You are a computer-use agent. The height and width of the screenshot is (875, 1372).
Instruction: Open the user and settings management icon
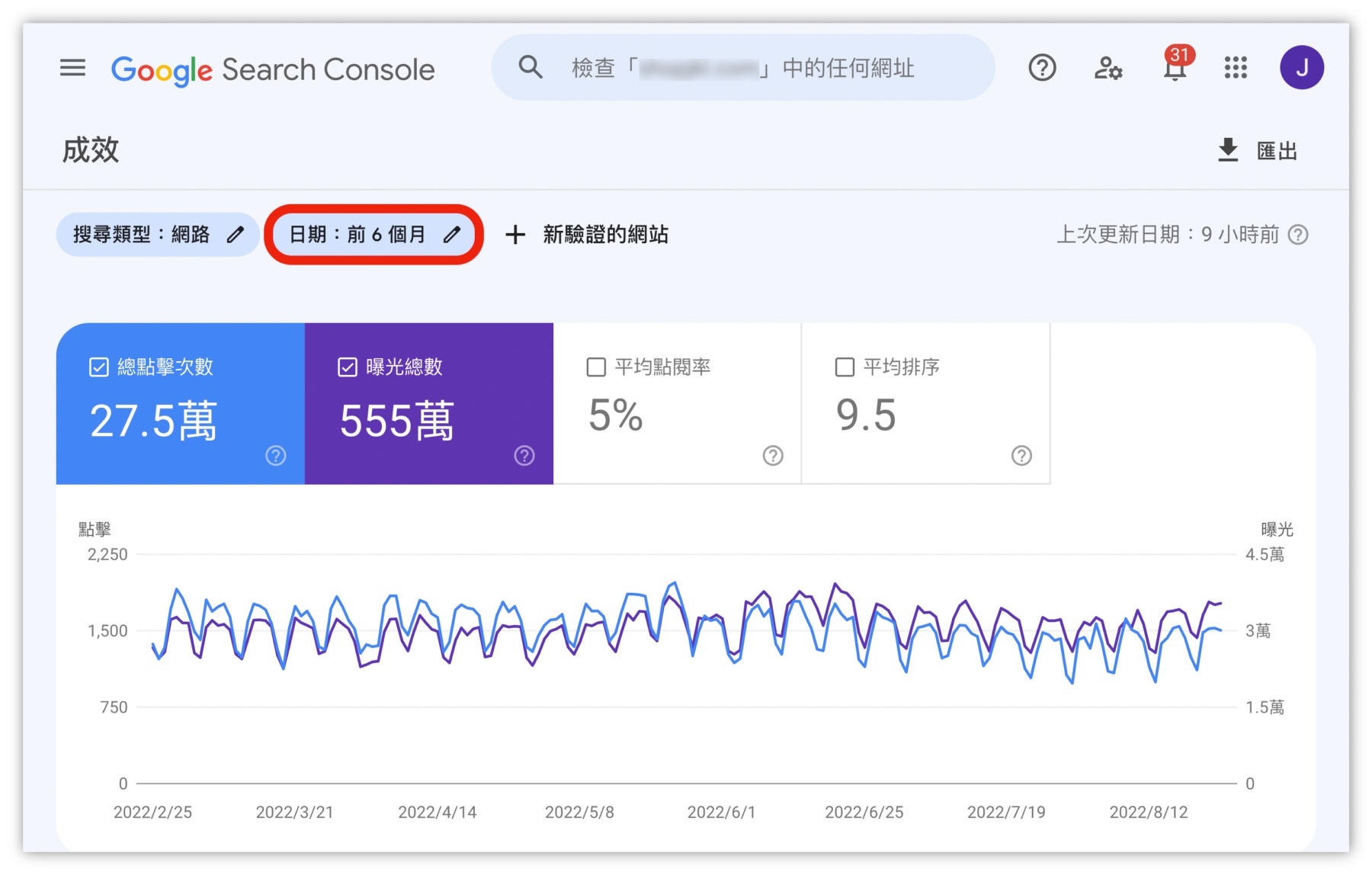pos(1108,68)
